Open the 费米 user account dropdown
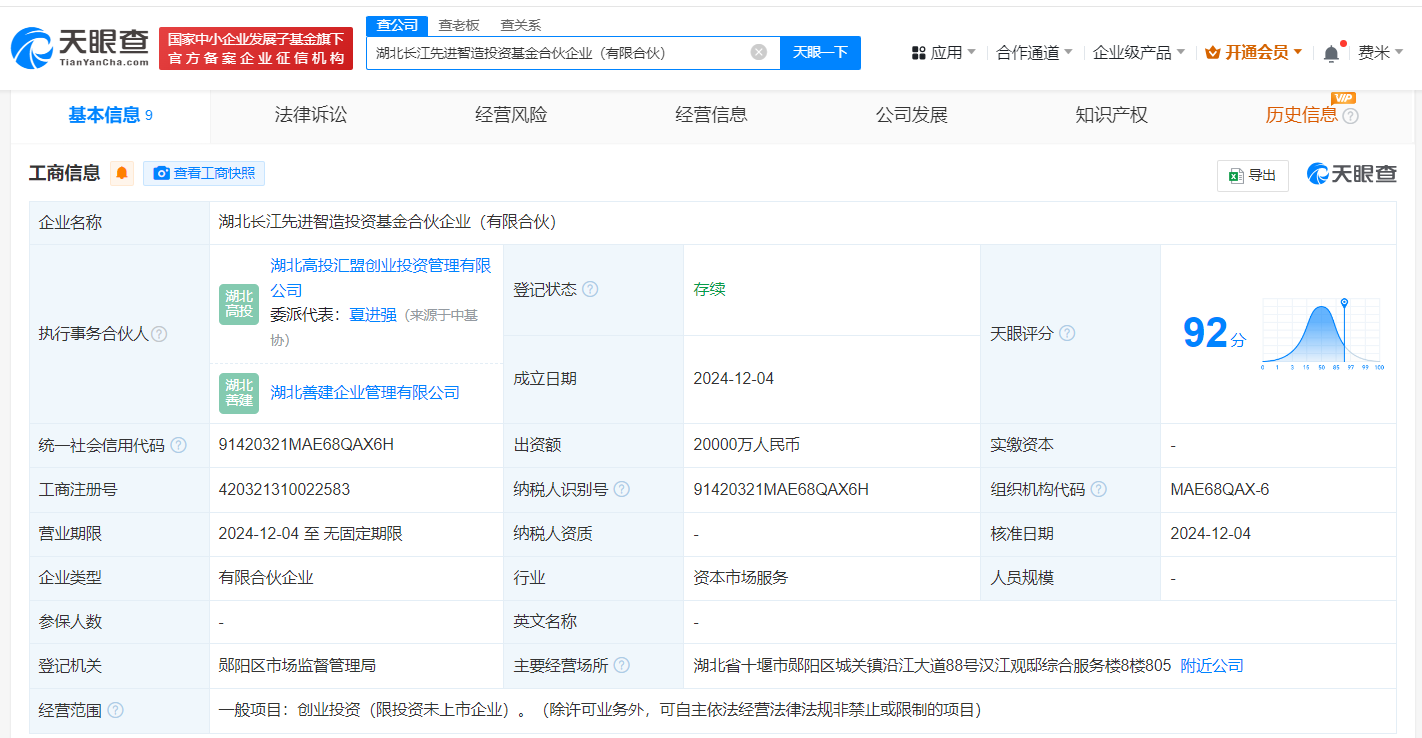 pos(1381,52)
